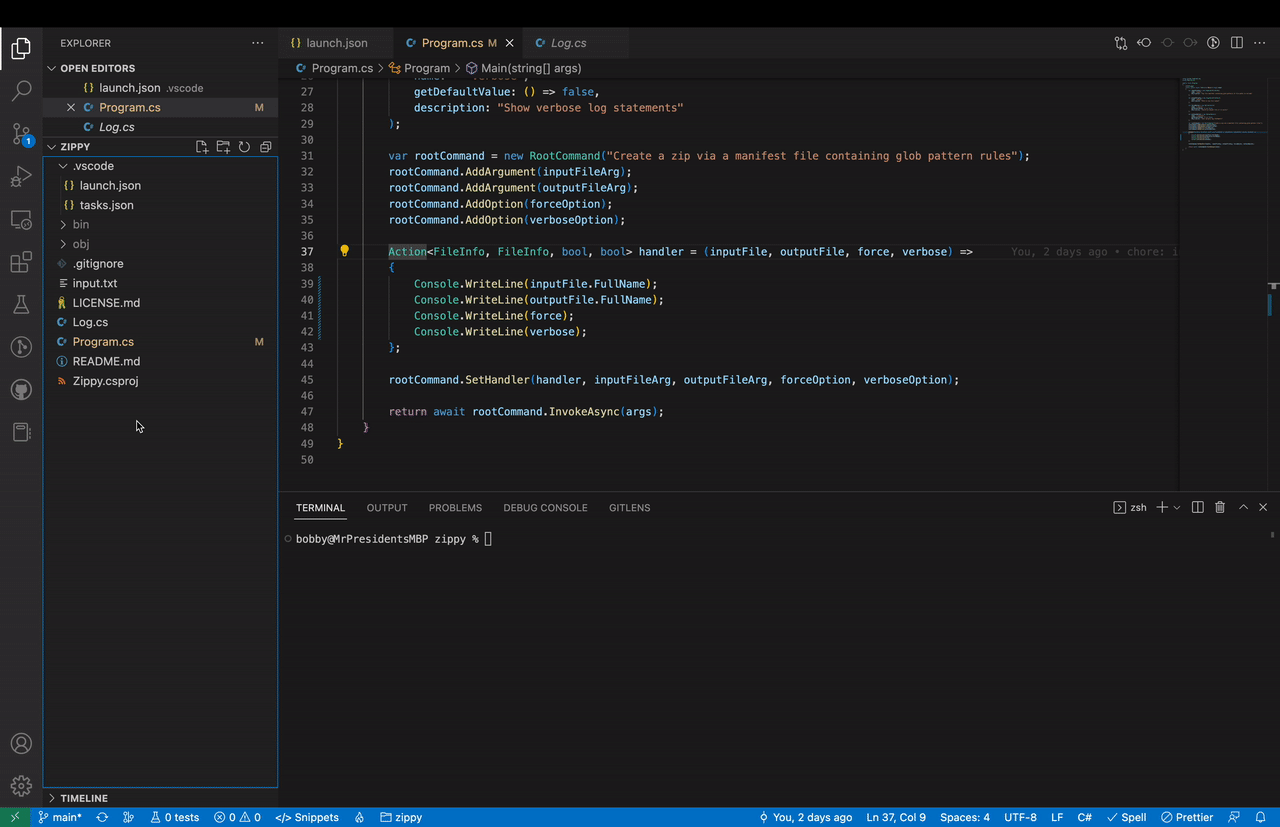Viewport: 1280px width, 827px height.
Task: Open the Extensions view
Action: tap(21, 261)
